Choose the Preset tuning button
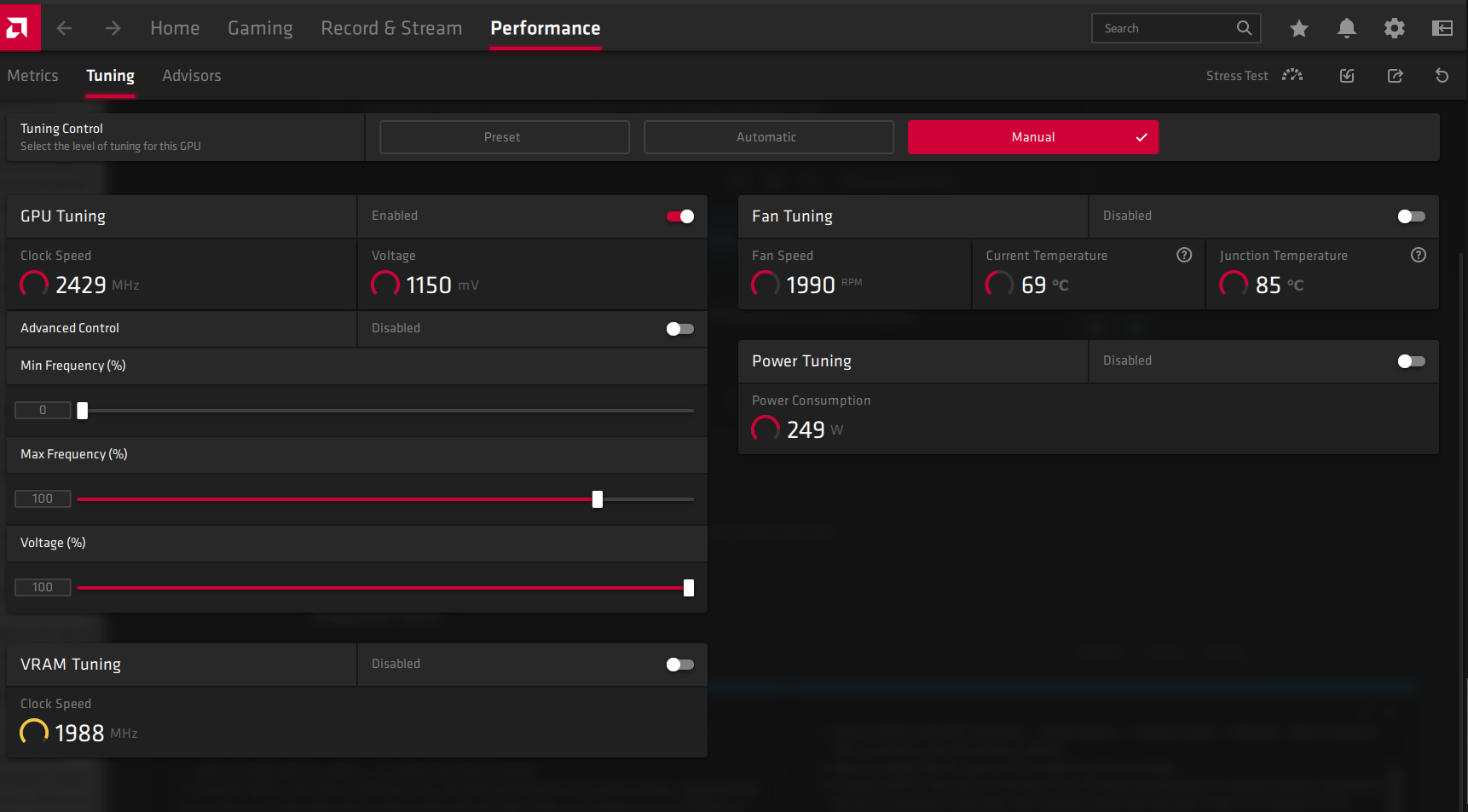The width and height of the screenshot is (1468, 812). pyautogui.click(x=504, y=137)
